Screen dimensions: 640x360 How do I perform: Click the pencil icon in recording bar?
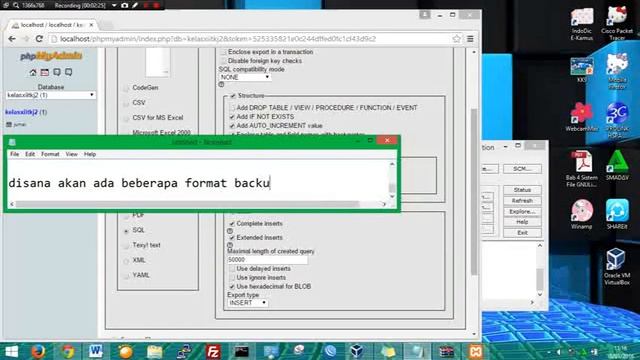[x=135, y=5]
